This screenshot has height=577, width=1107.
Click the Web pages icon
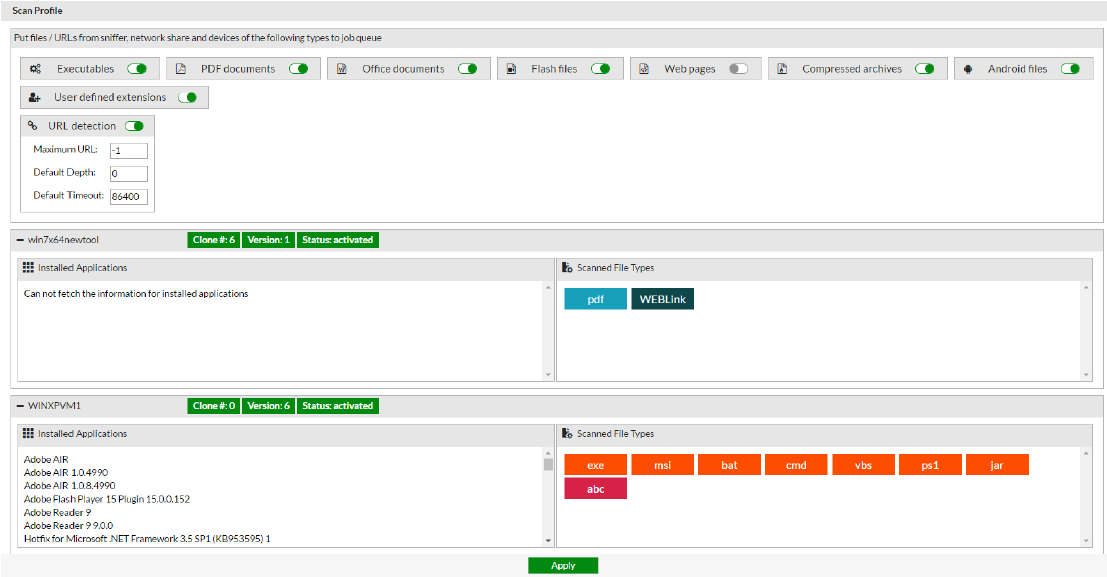coord(644,69)
